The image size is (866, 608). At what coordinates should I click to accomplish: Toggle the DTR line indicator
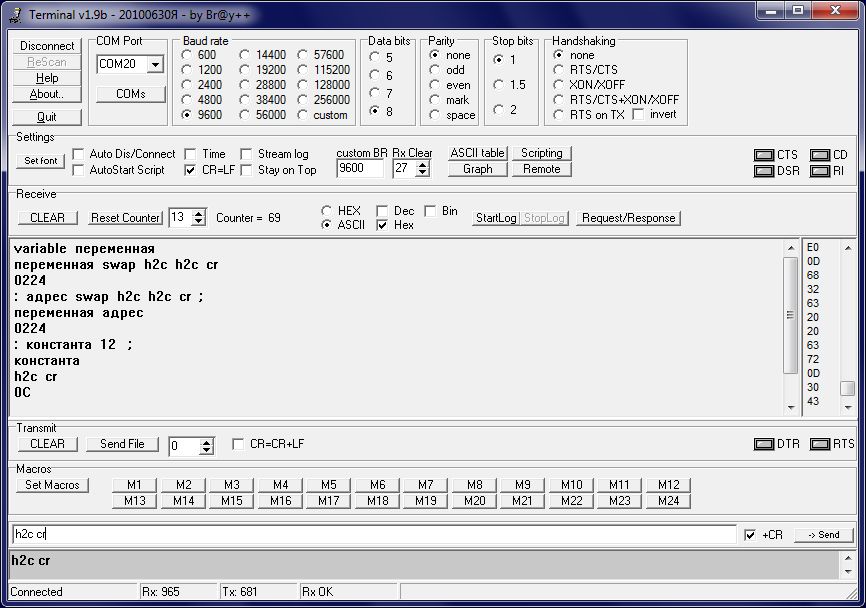point(764,444)
